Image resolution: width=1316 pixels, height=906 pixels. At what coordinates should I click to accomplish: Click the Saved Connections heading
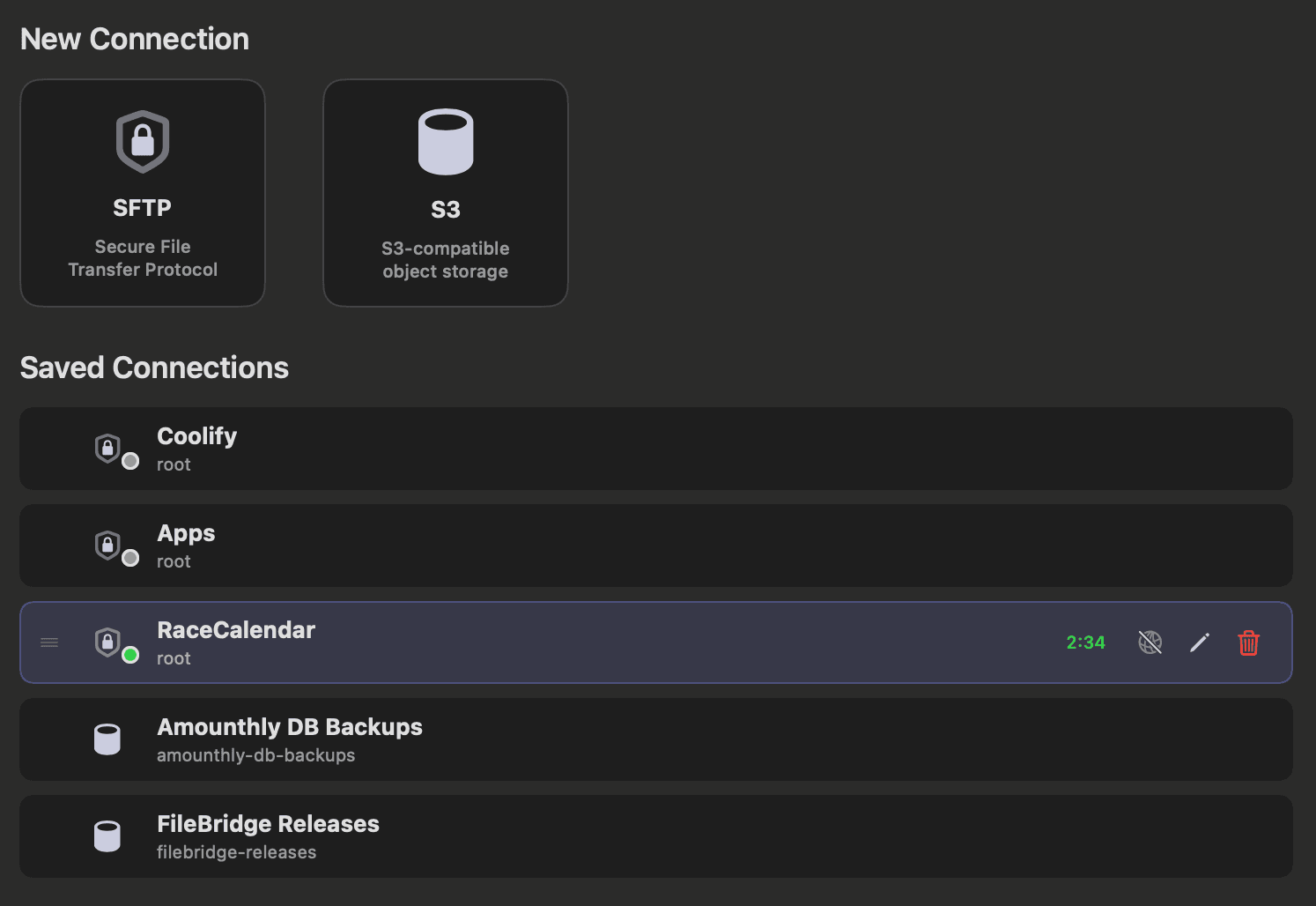pyautogui.click(x=155, y=368)
